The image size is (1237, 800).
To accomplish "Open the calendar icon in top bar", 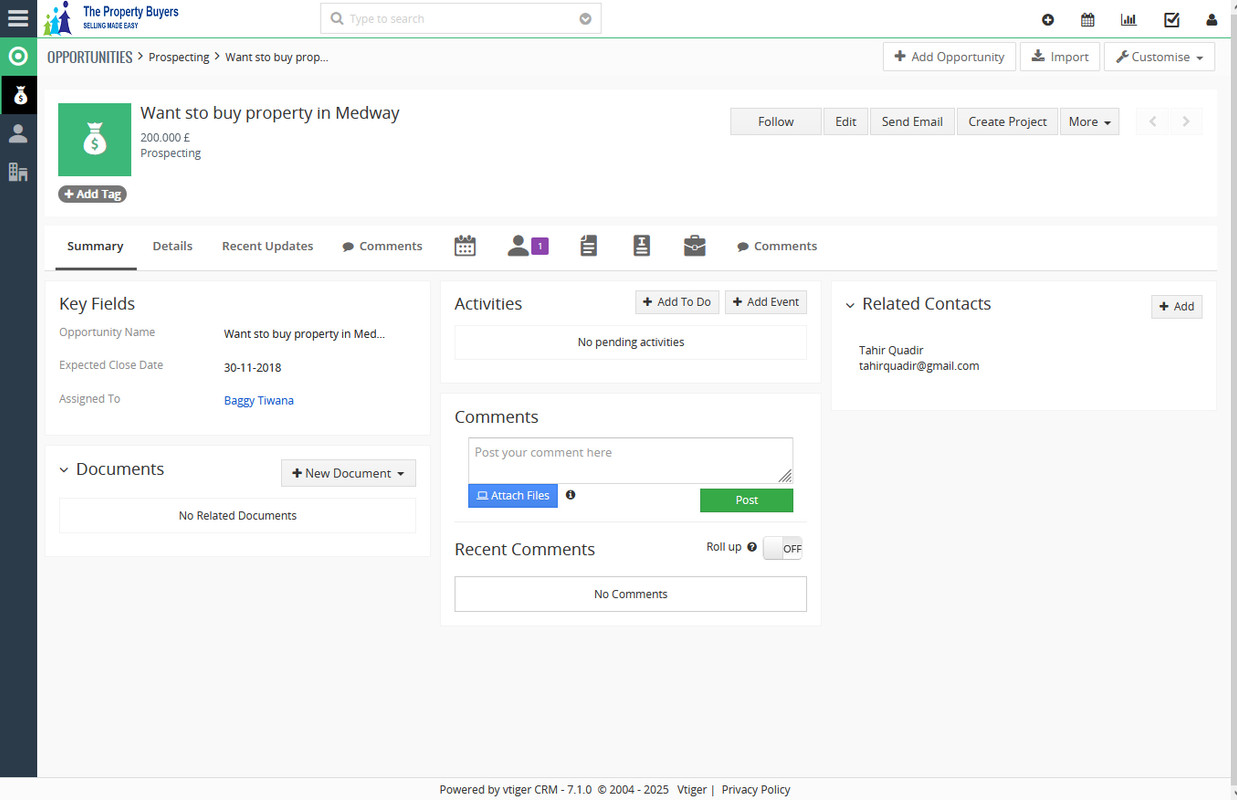I will coord(1087,20).
